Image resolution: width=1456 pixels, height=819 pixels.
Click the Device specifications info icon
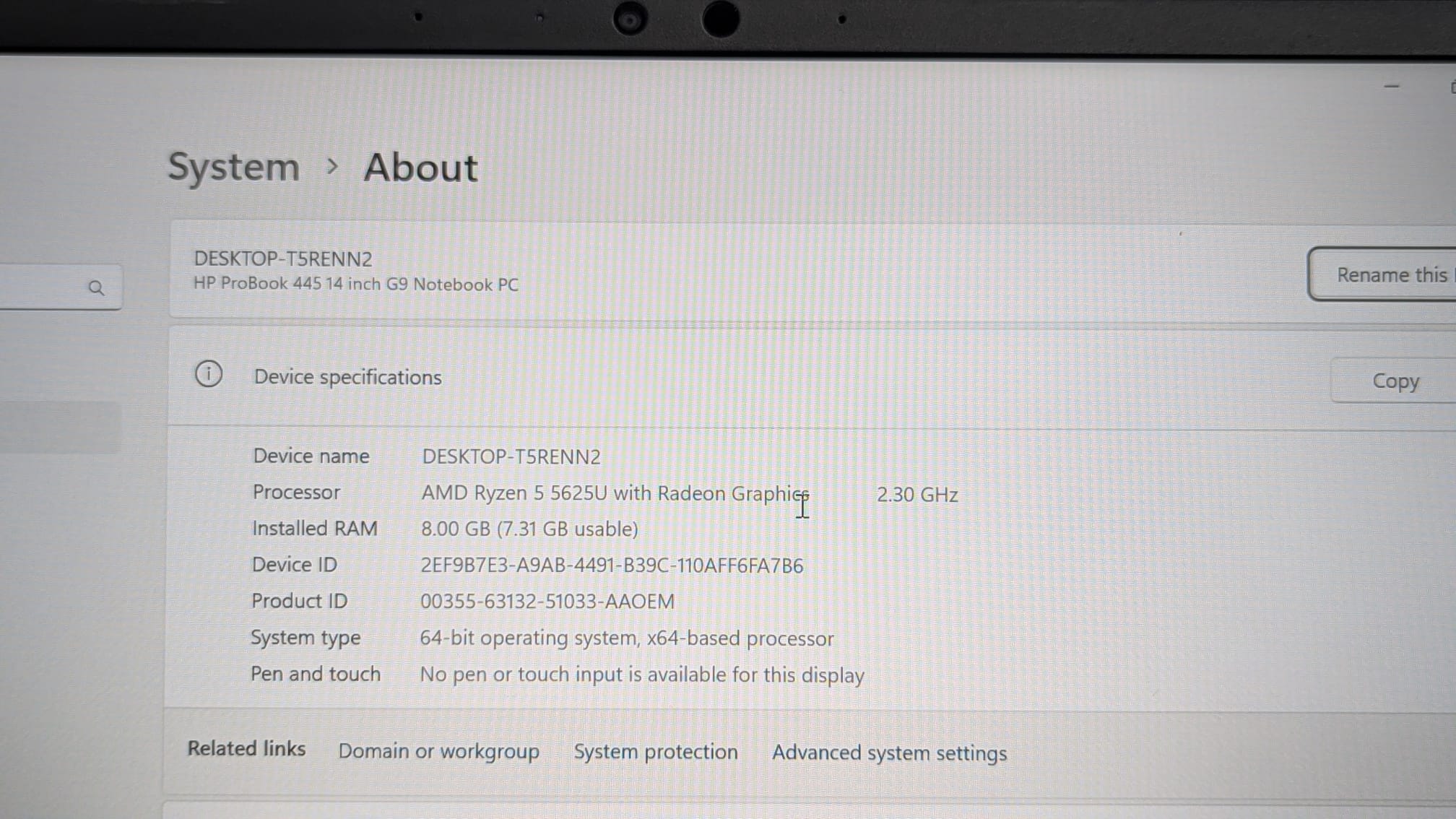click(x=209, y=374)
